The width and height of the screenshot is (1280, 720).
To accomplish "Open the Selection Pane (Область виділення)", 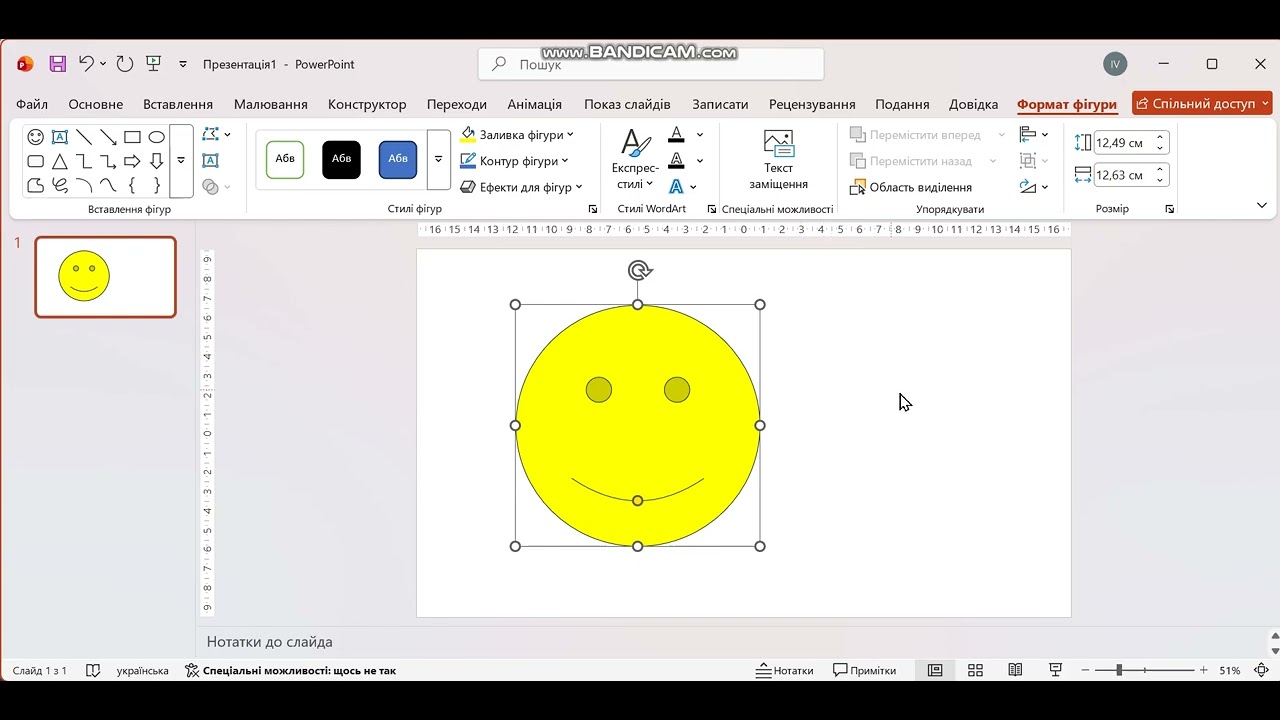I will tap(911, 187).
